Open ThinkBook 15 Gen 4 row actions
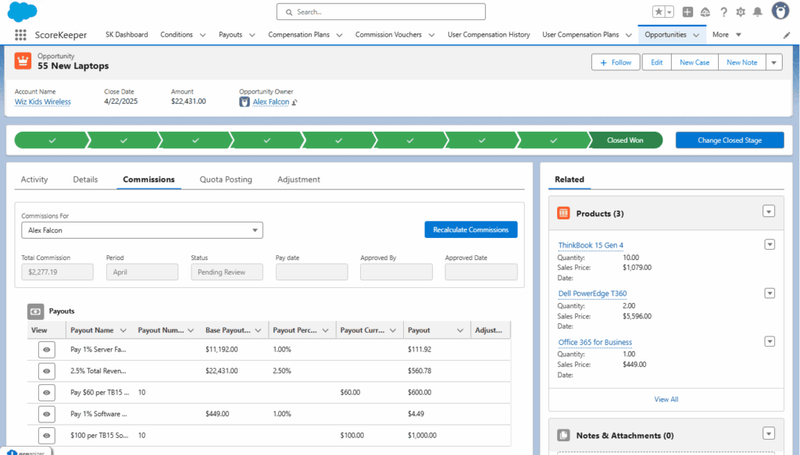The height and width of the screenshot is (455, 800). pyautogui.click(x=770, y=245)
